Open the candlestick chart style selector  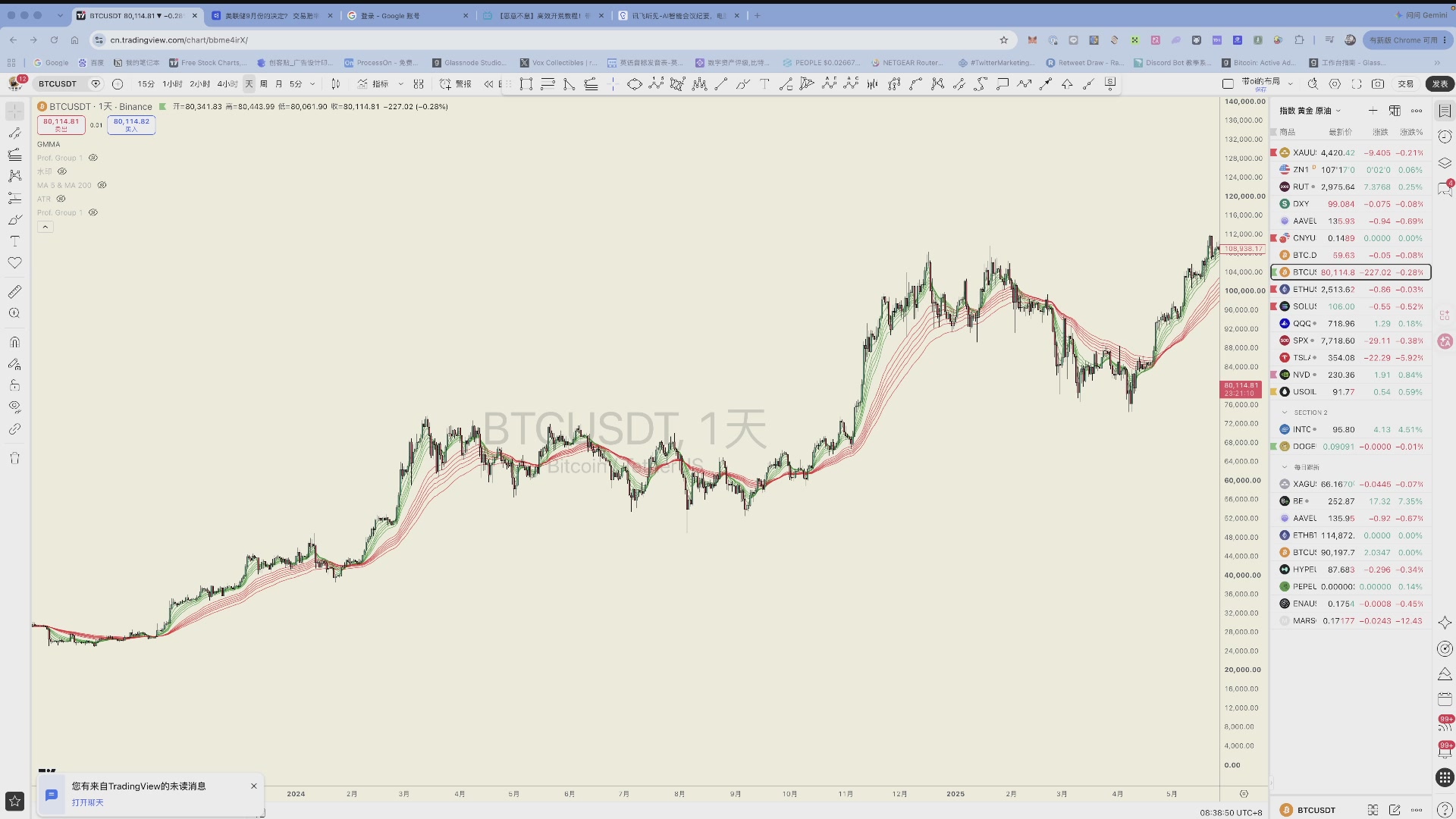335,84
